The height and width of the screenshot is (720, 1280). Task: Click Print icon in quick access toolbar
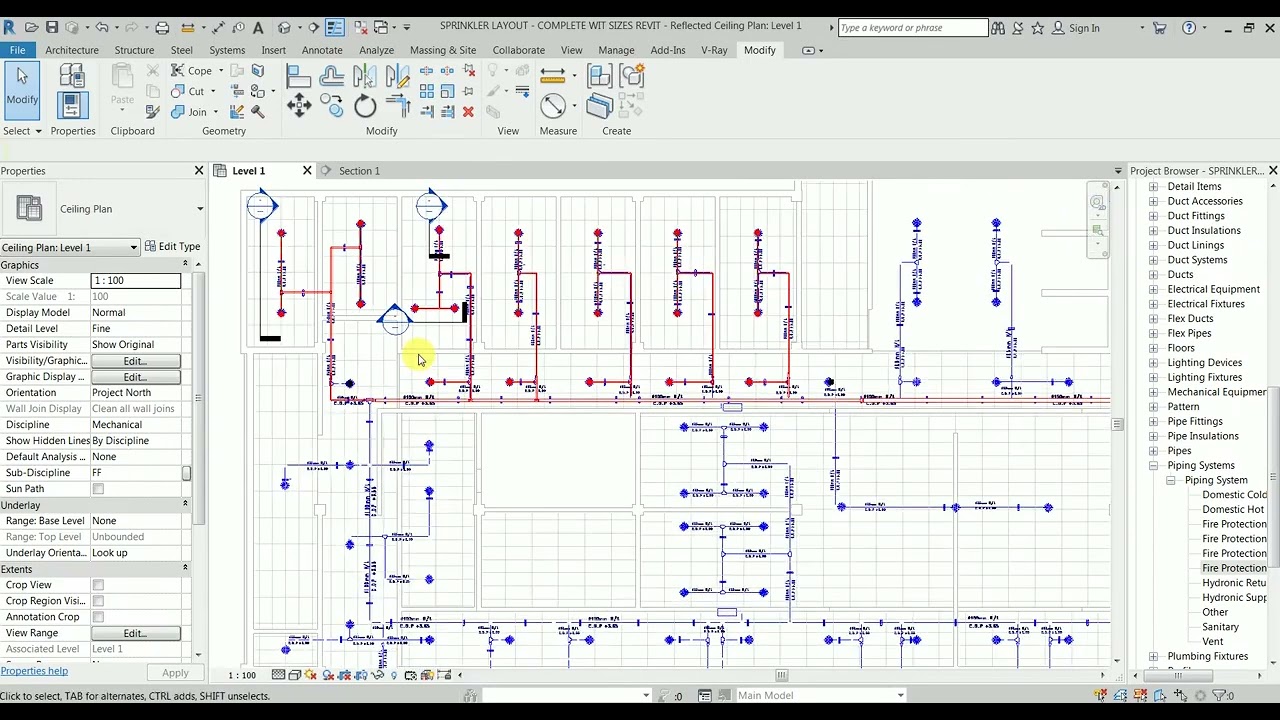click(x=162, y=27)
